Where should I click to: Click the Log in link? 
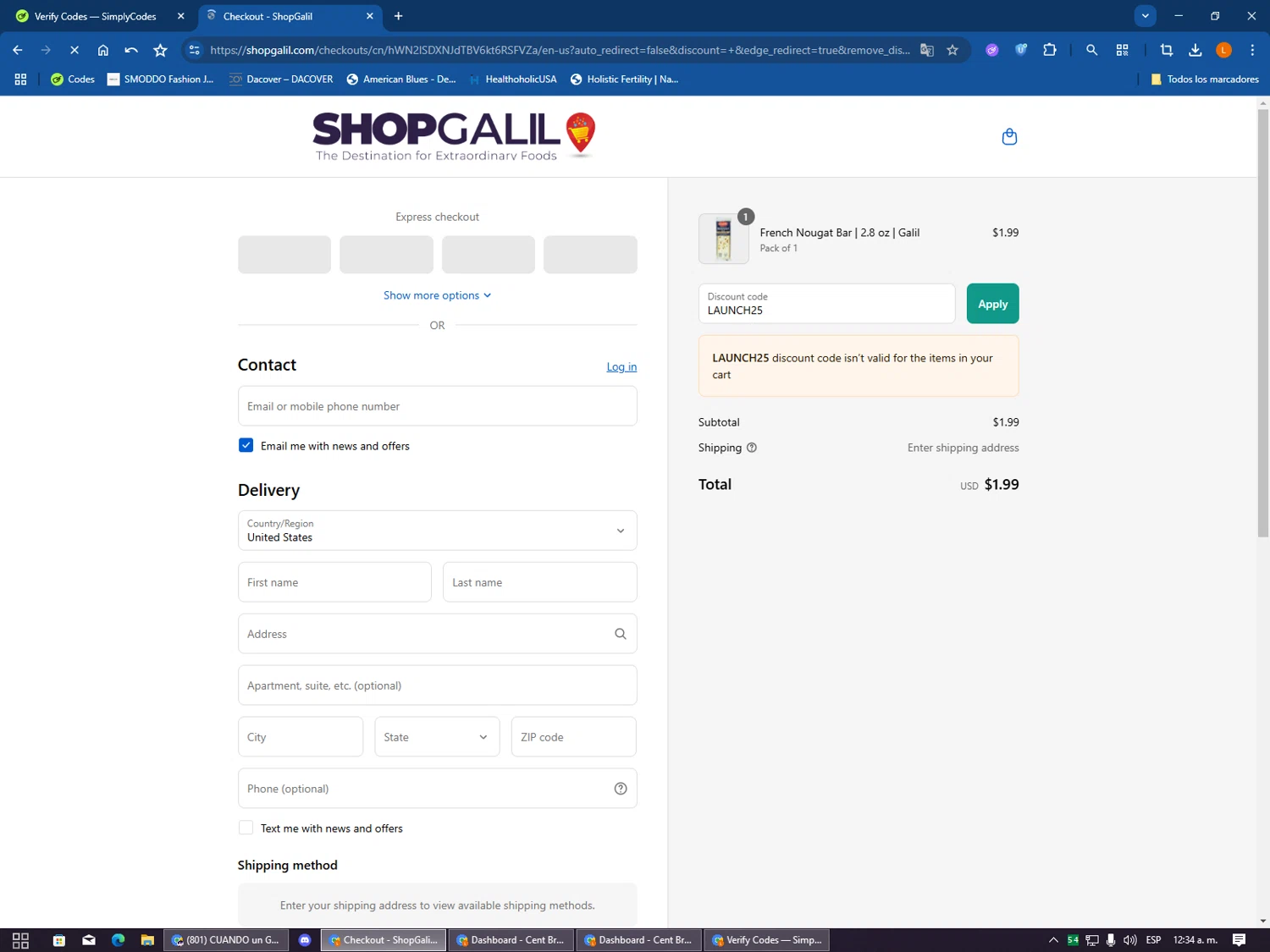tap(621, 366)
